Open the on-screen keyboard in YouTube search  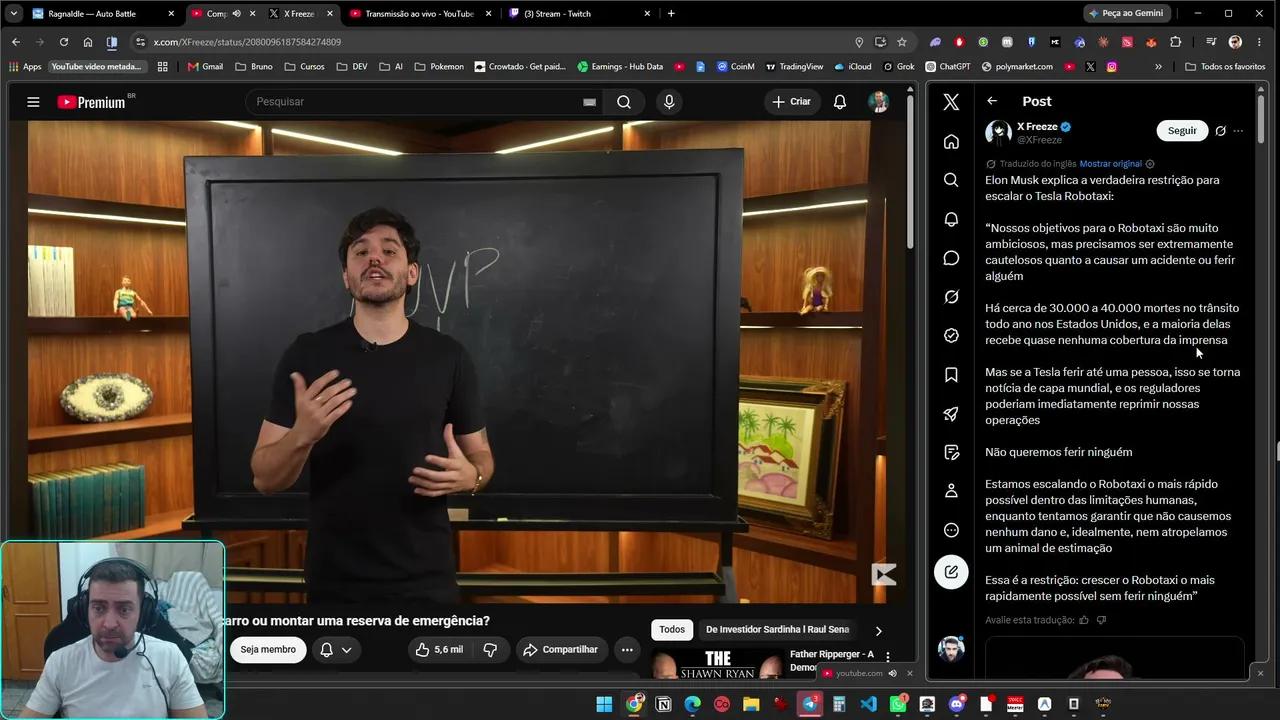click(x=589, y=102)
